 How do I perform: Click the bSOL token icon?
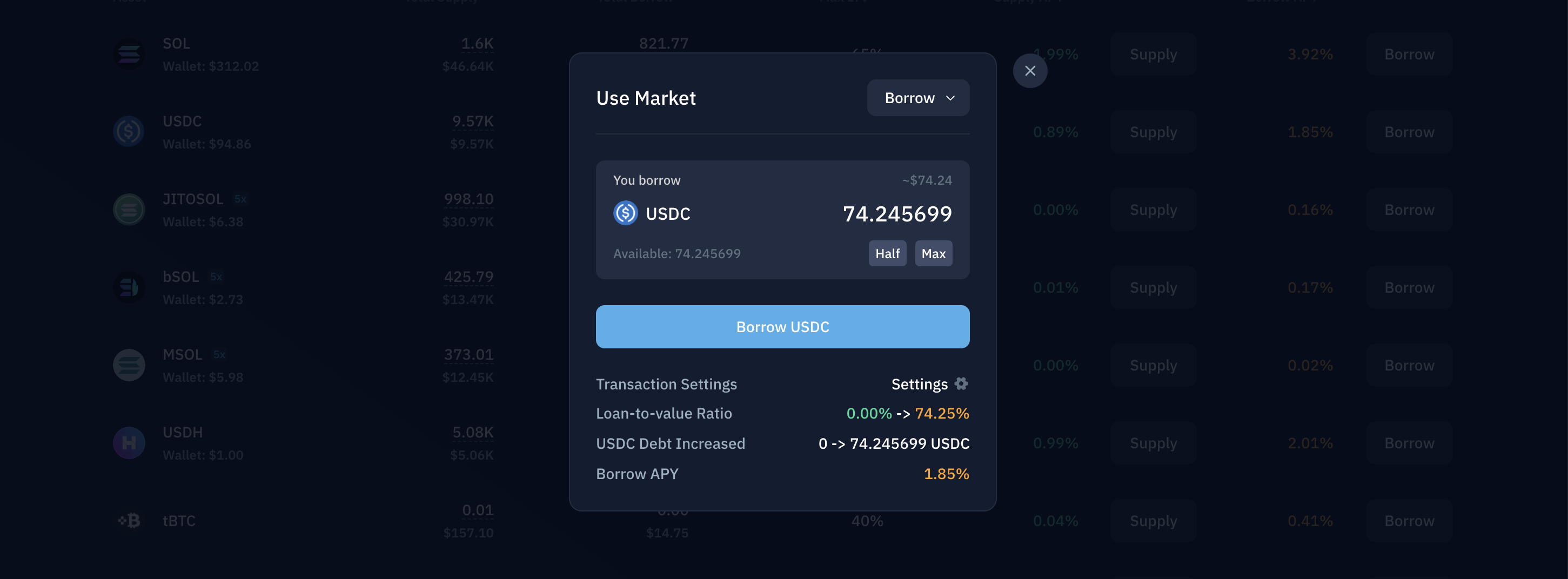tap(129, 287)
